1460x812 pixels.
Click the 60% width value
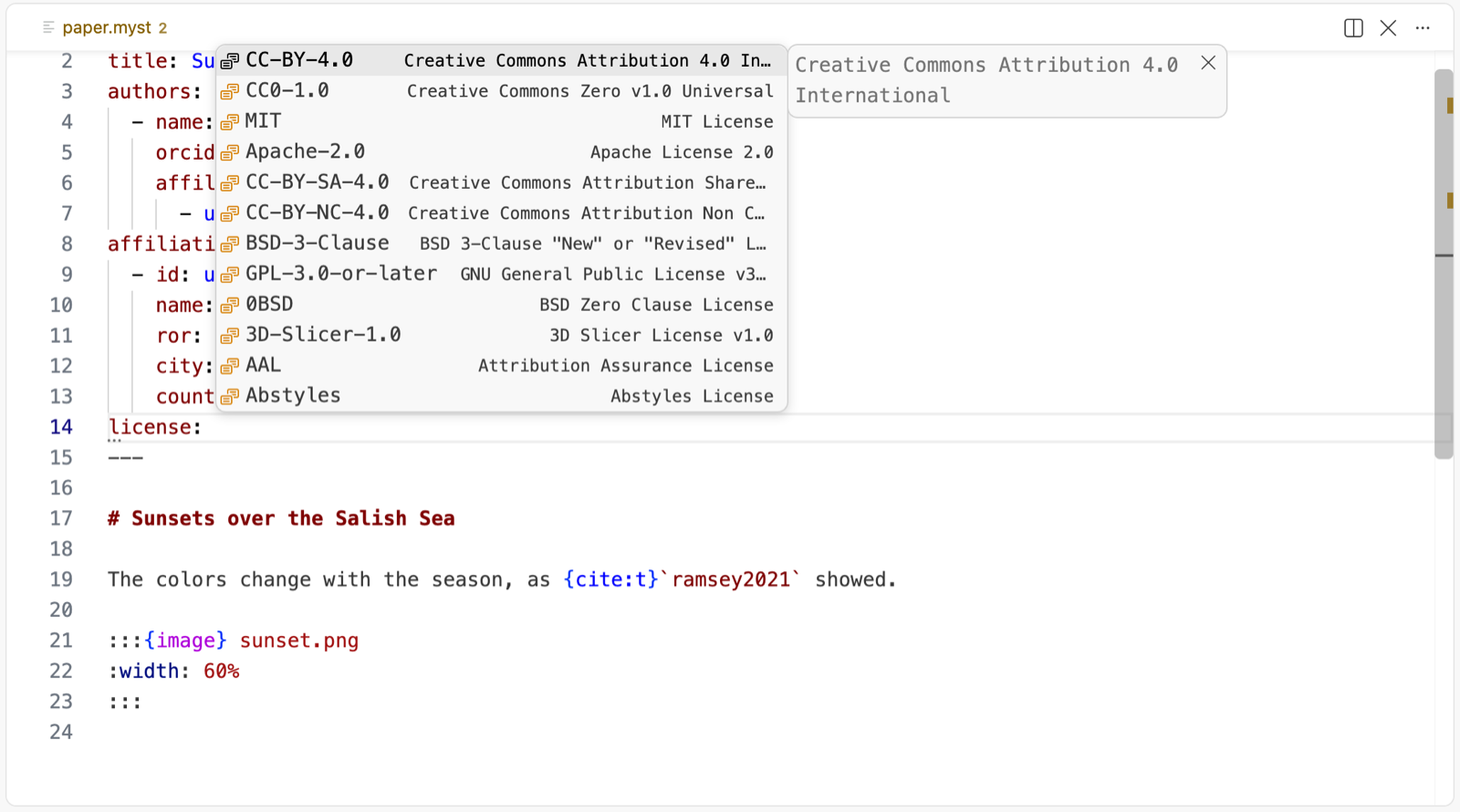tap(222, 671)
